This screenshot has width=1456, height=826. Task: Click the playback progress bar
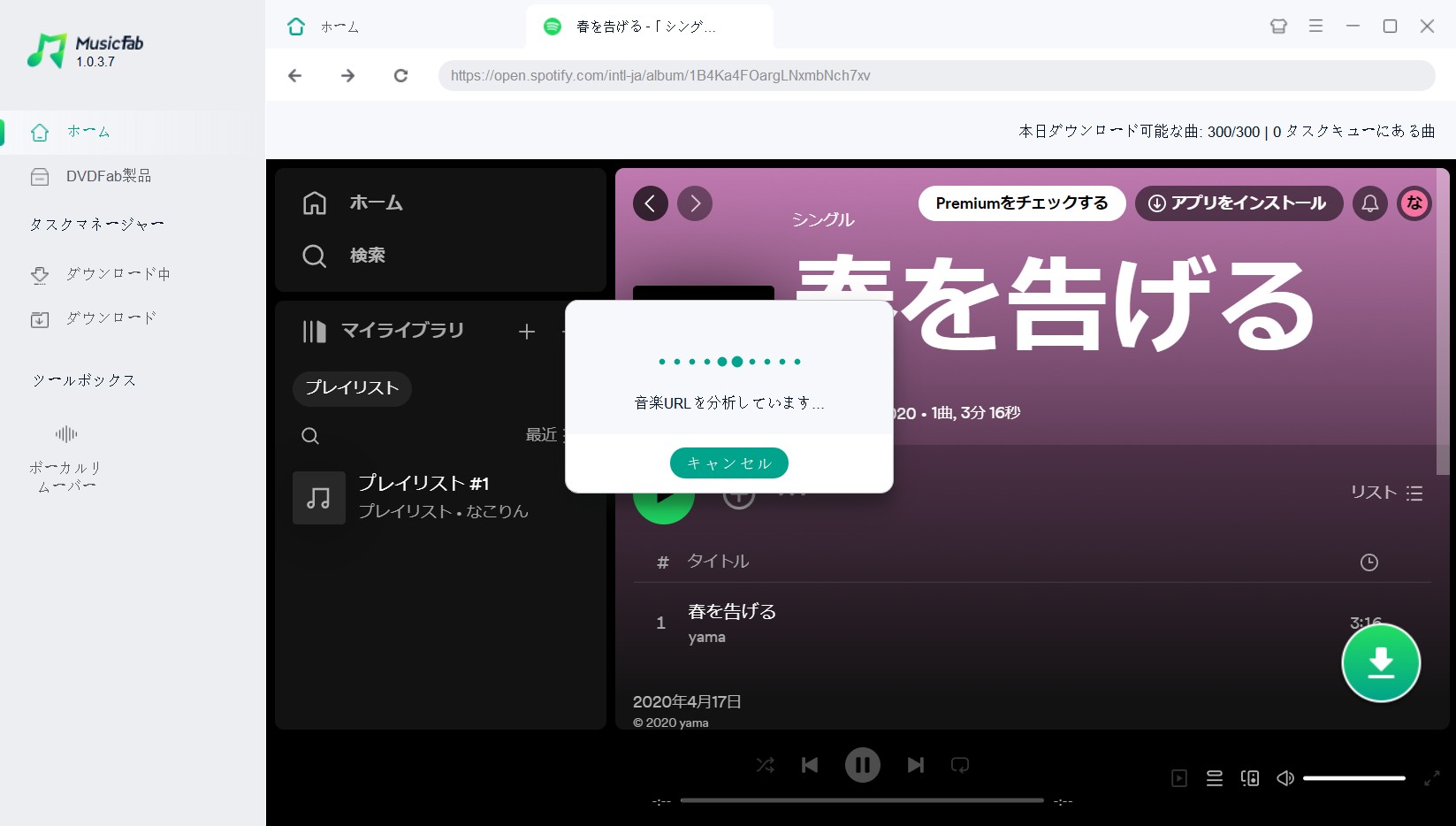pyautogui.click(x=862, y=800)
